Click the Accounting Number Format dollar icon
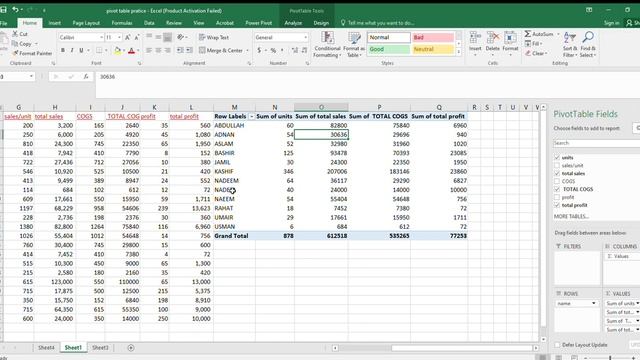 pos(259,50)
